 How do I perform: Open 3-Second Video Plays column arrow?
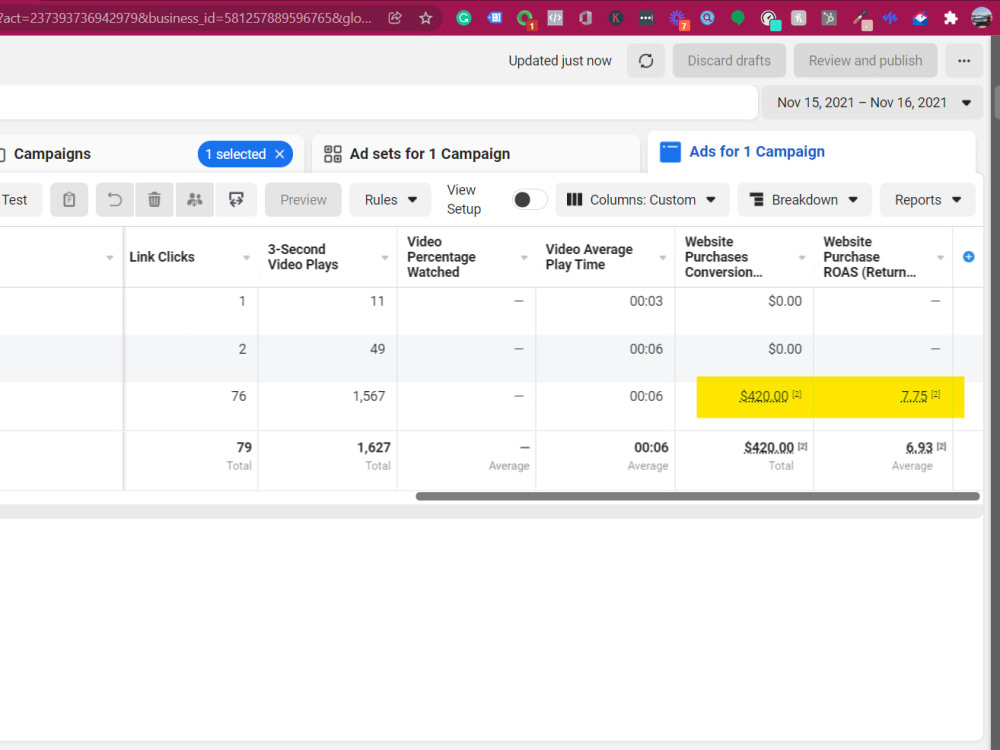coord(385,258)
